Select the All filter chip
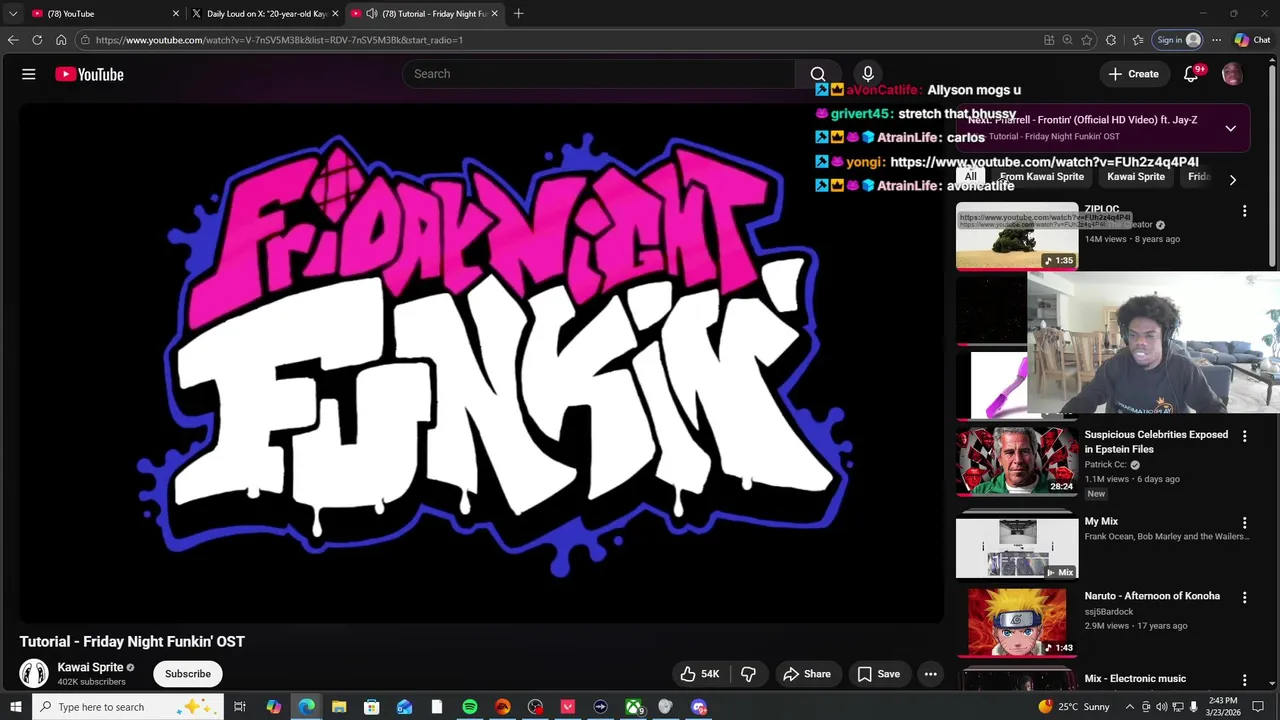This screenshot has height=720, width=1280. tap(970, 177)
